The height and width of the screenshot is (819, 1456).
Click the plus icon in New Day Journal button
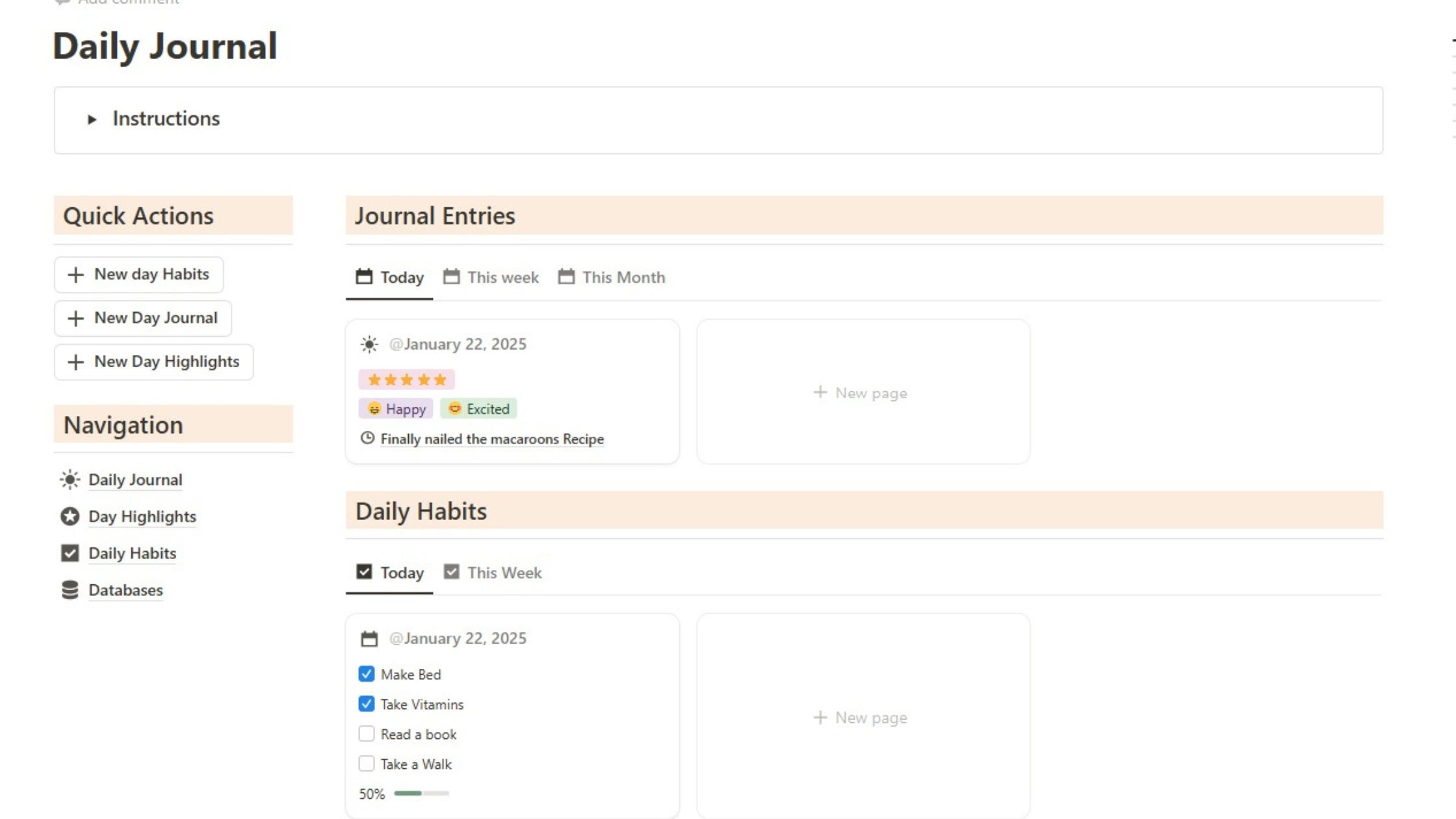pyautogui.click(x=75, y=318)
